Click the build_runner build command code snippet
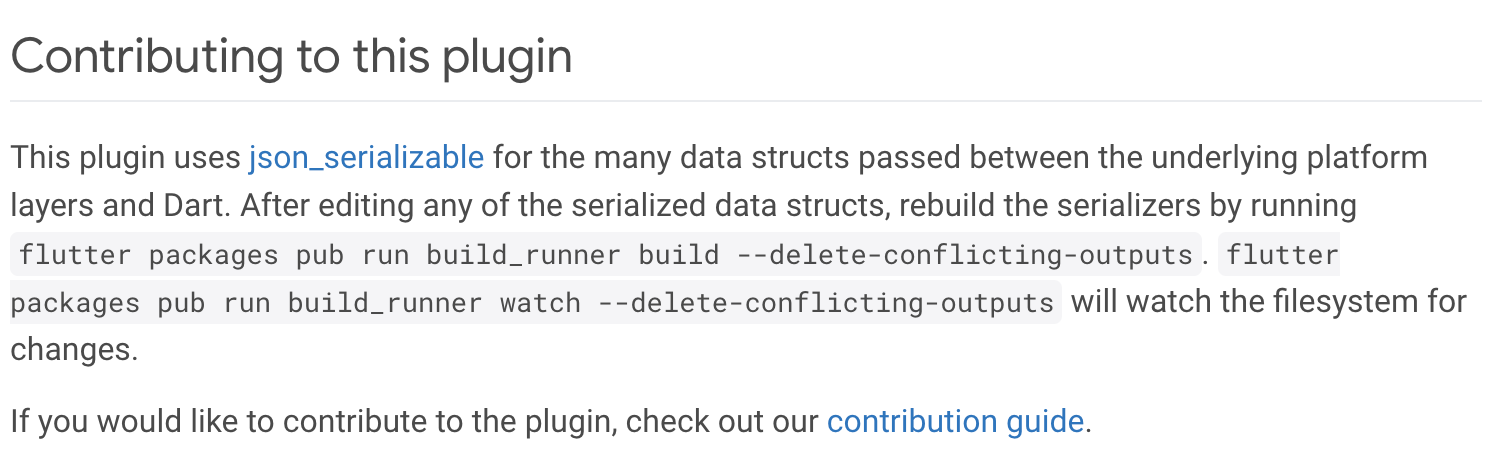This screenshot has height=462, width=1504. click(605, 255)
